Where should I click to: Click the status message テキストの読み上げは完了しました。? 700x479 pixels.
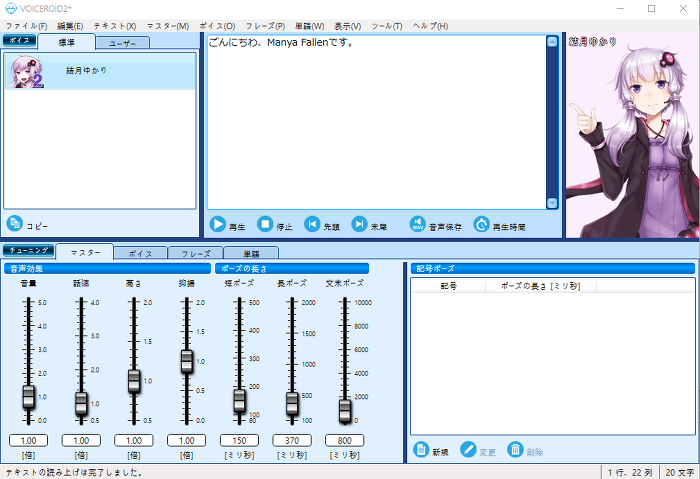pyautogui.click(x=75, y=472)
